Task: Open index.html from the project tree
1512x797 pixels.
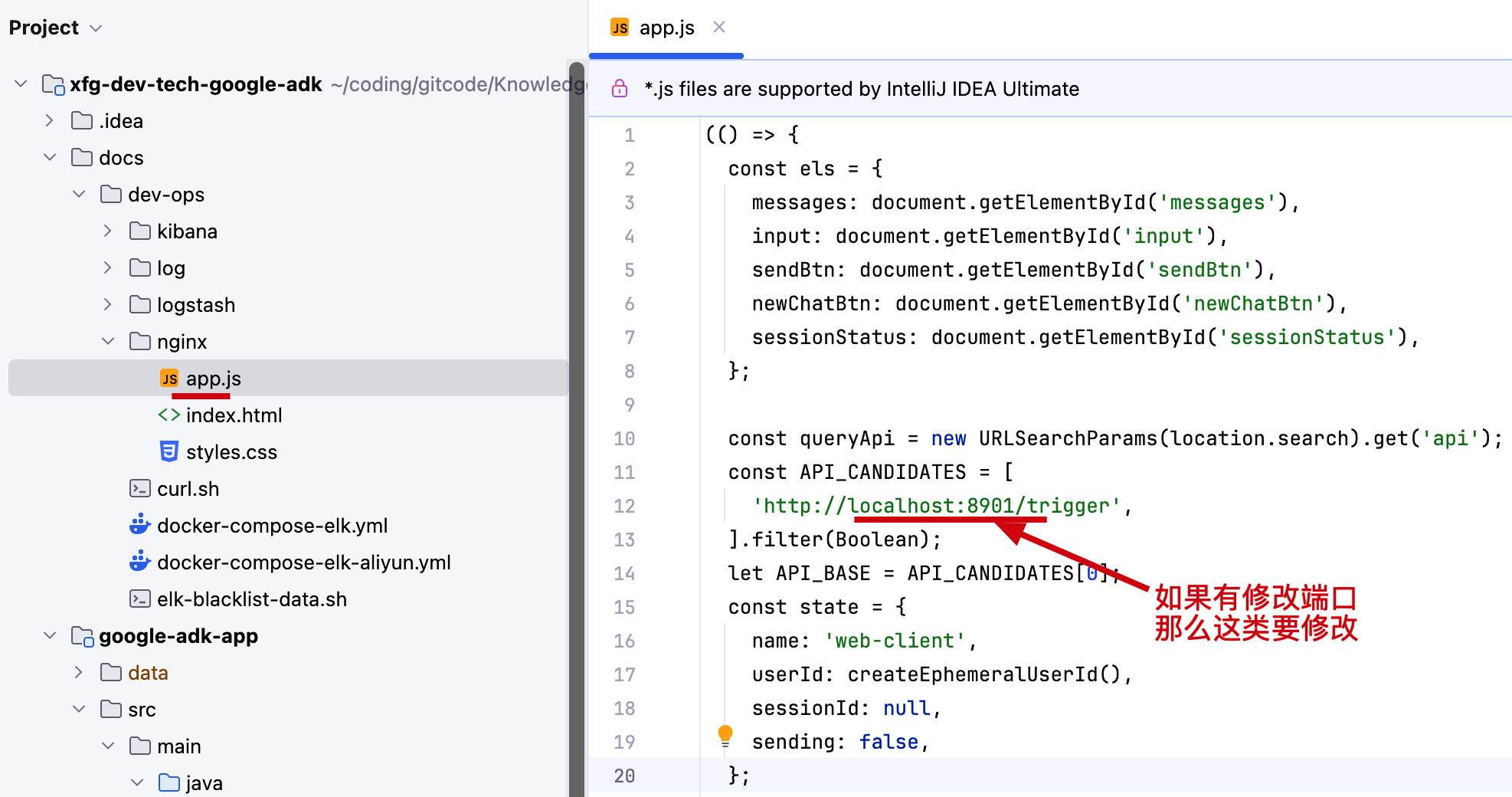Action: [x=234, y=415]
